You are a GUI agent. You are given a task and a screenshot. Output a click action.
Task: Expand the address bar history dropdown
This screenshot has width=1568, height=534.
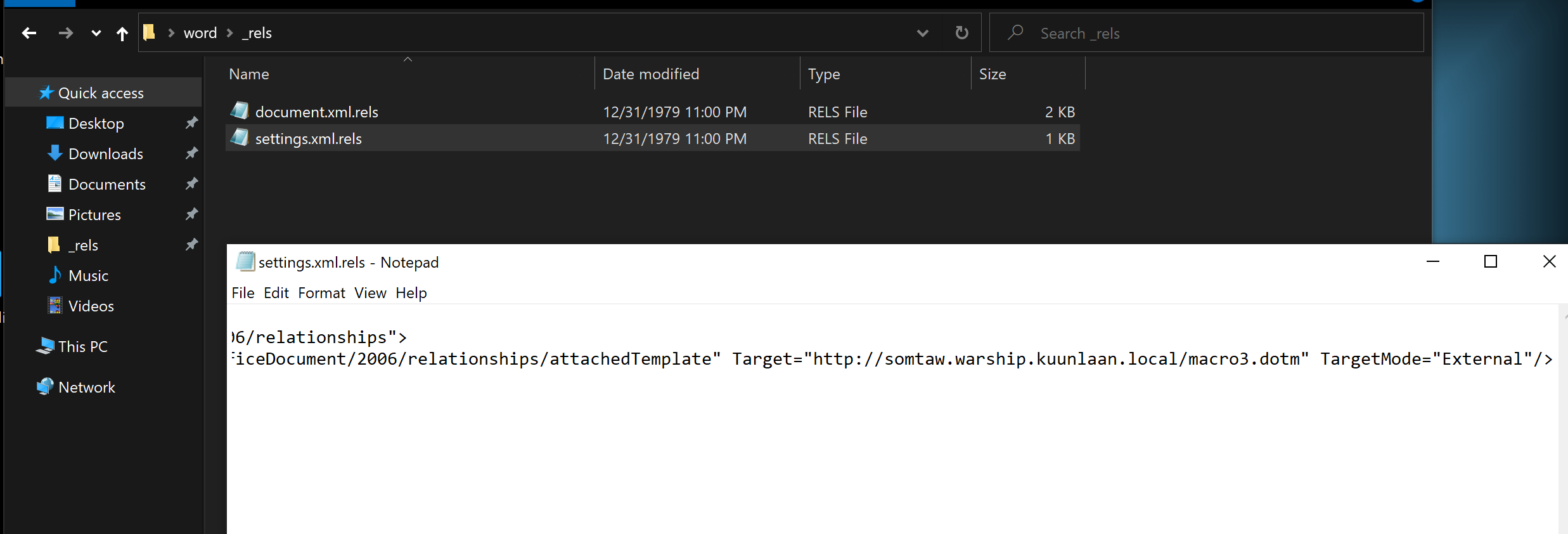tap(922, 33)
